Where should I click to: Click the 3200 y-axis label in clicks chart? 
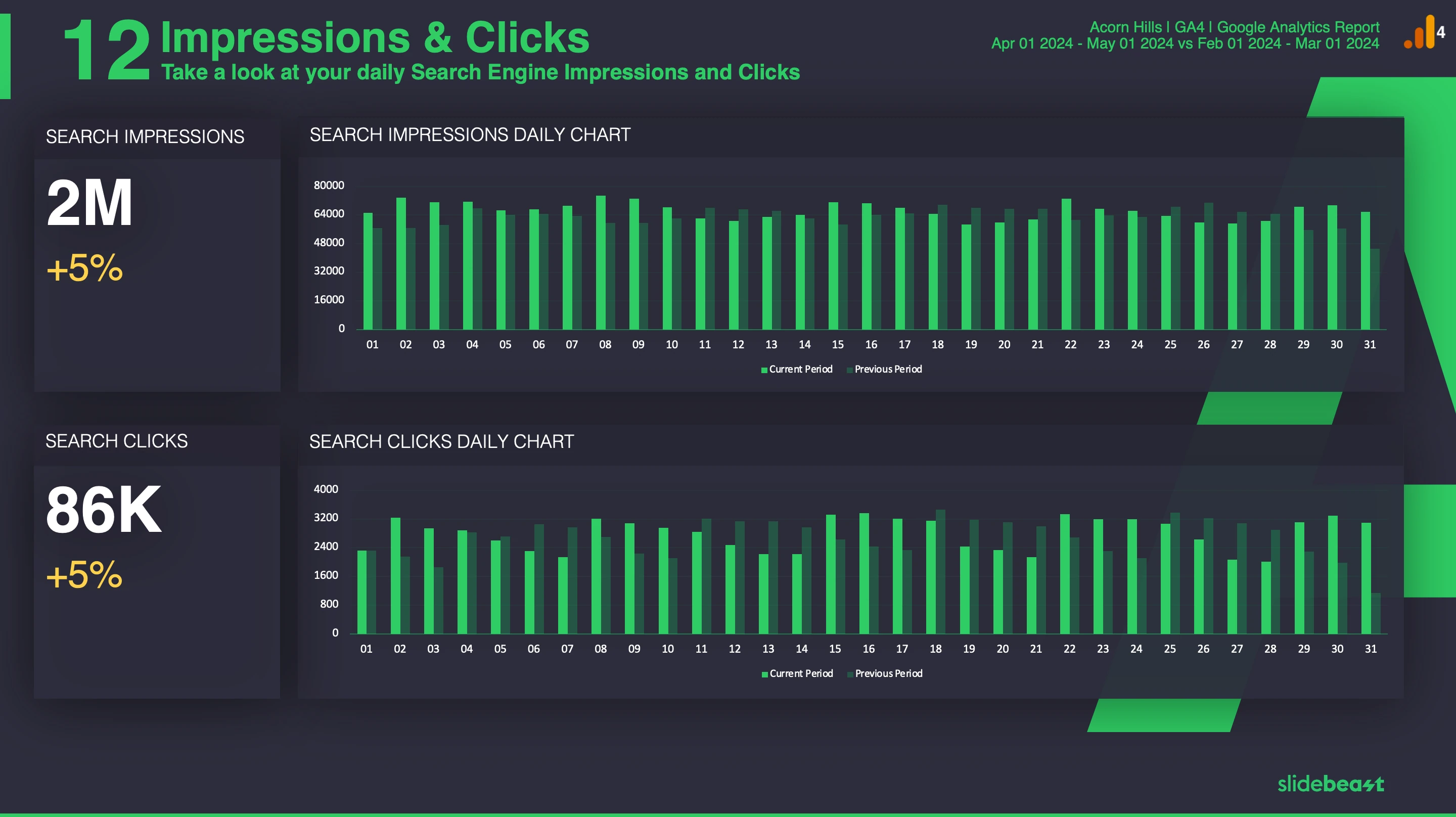coord(326,517)
